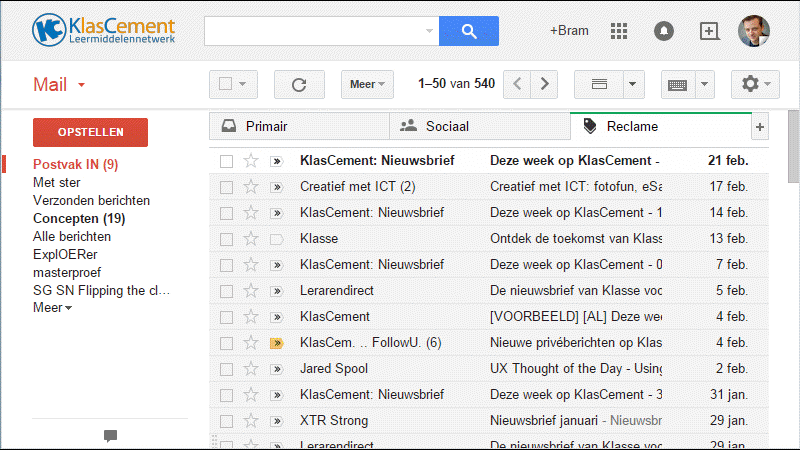Screen dimensions: 800x450
Task: Click the KlasCement logo
Action: coord(104,30)
